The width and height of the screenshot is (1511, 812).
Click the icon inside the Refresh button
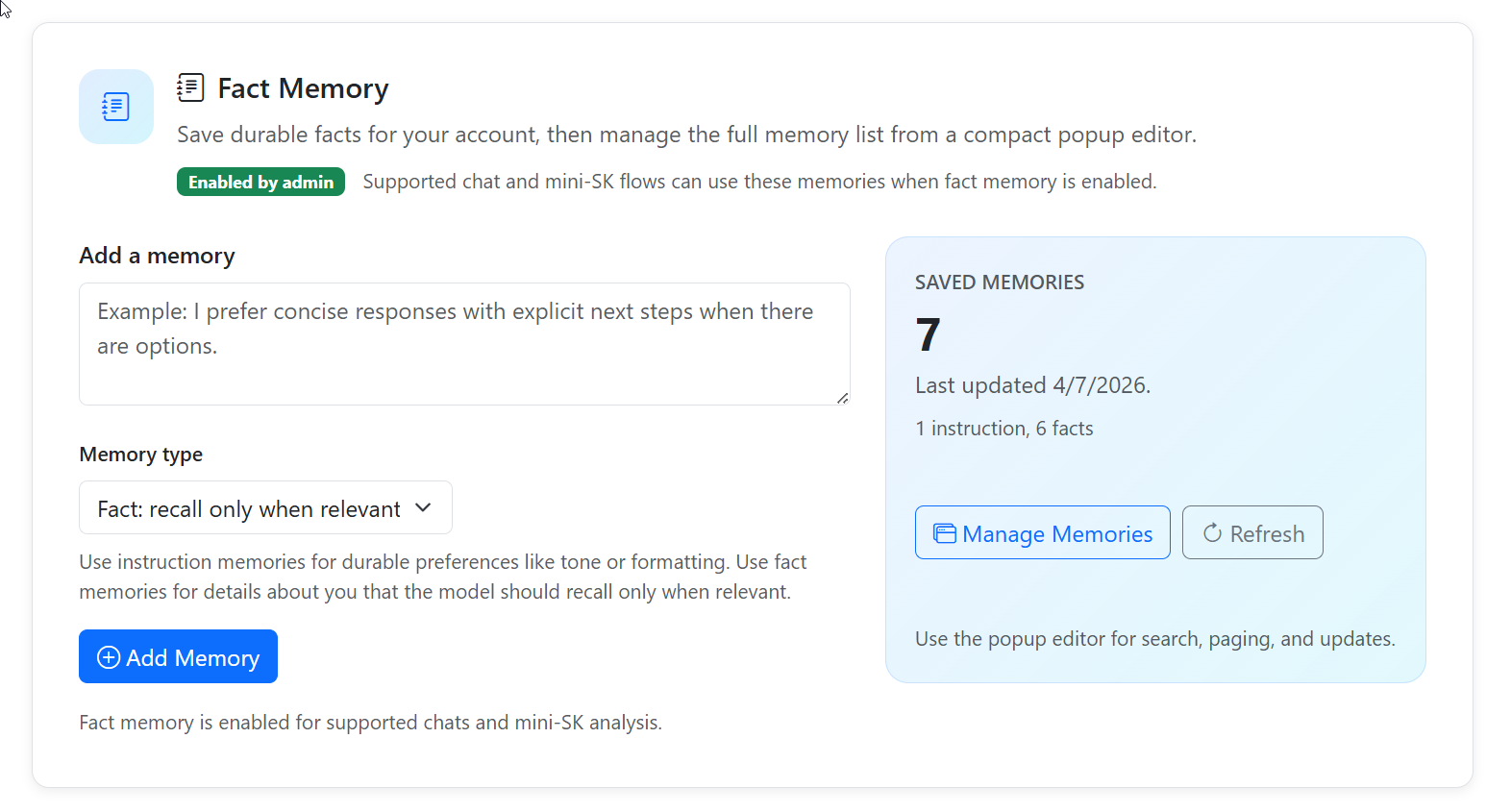click(1211, 532)
